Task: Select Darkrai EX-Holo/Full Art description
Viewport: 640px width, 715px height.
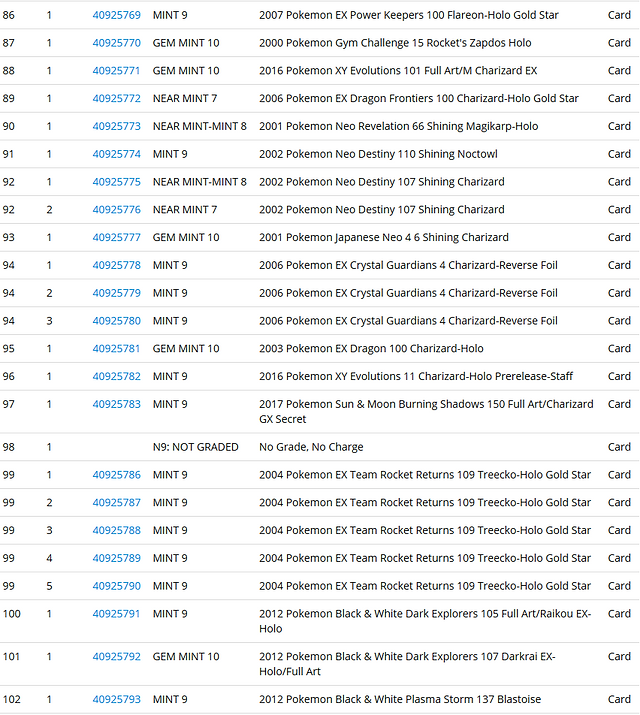Action: (x=407, y=664)
